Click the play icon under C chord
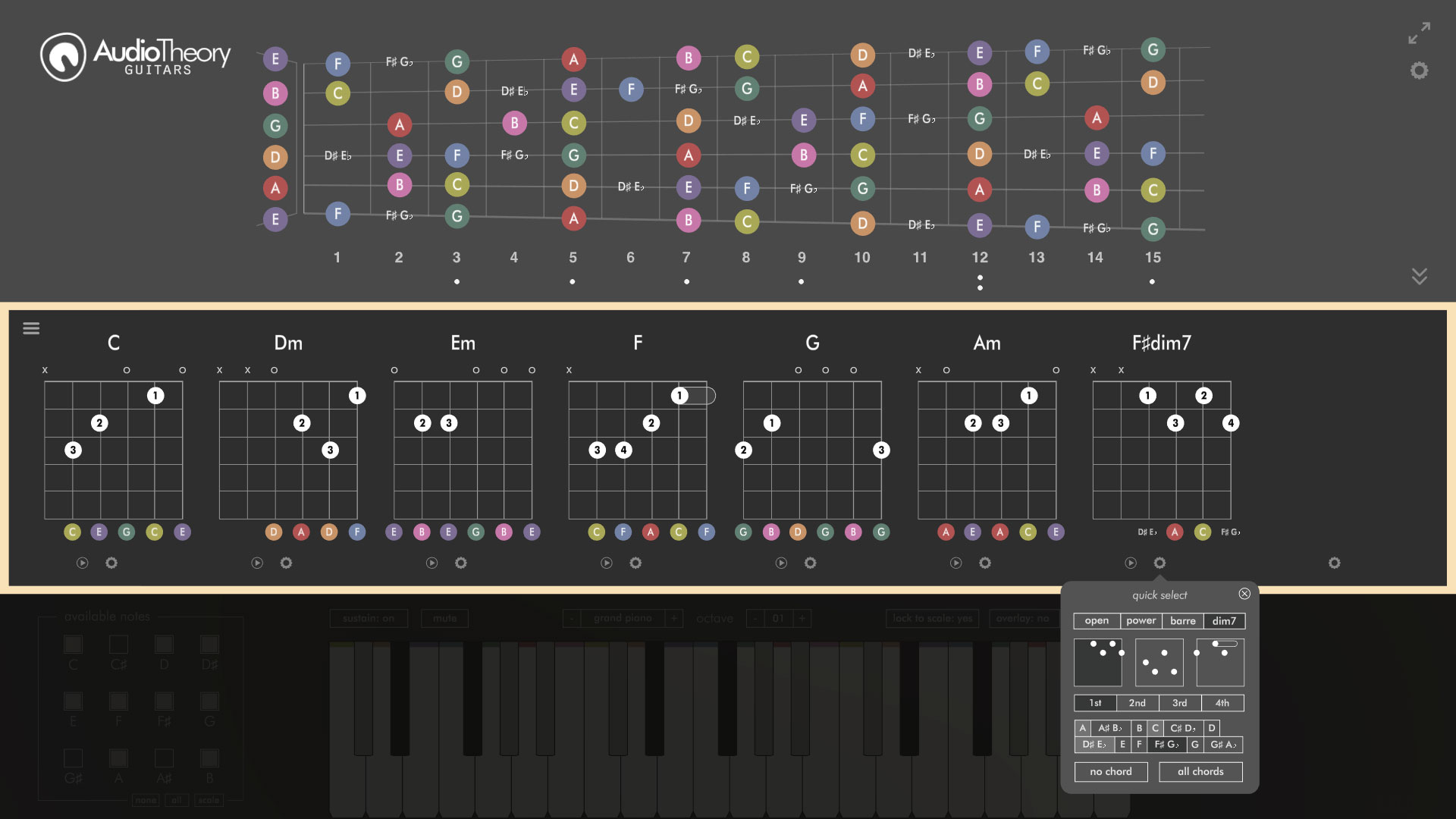Screen dimensions: 1456x819 [x=82, y=562]
